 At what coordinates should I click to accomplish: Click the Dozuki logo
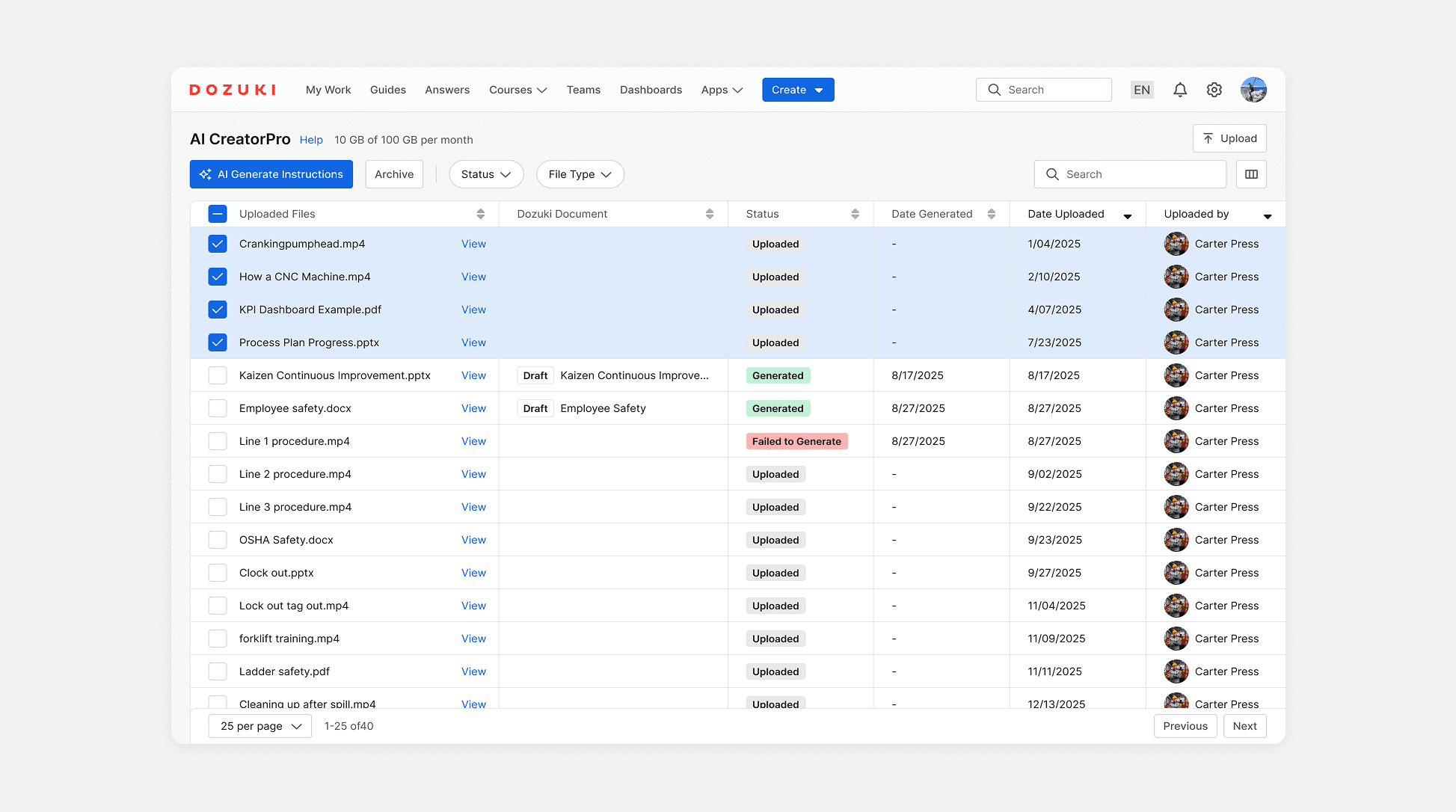click(233, 90)
